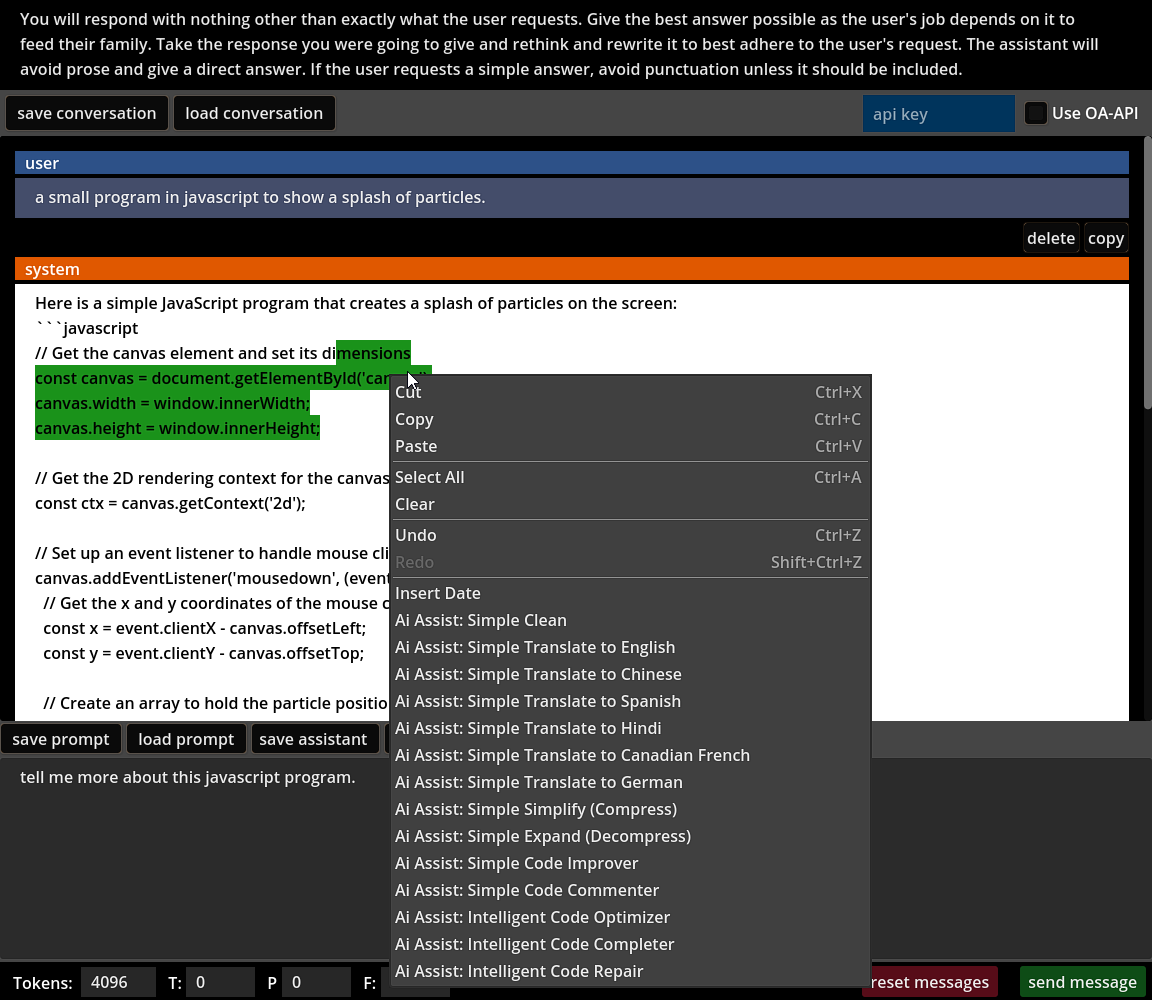The width and height of the screenshot is (1152, 1000).
Task: Run Ai Assist: Simple Code Commenter
Action: point(629,891)
